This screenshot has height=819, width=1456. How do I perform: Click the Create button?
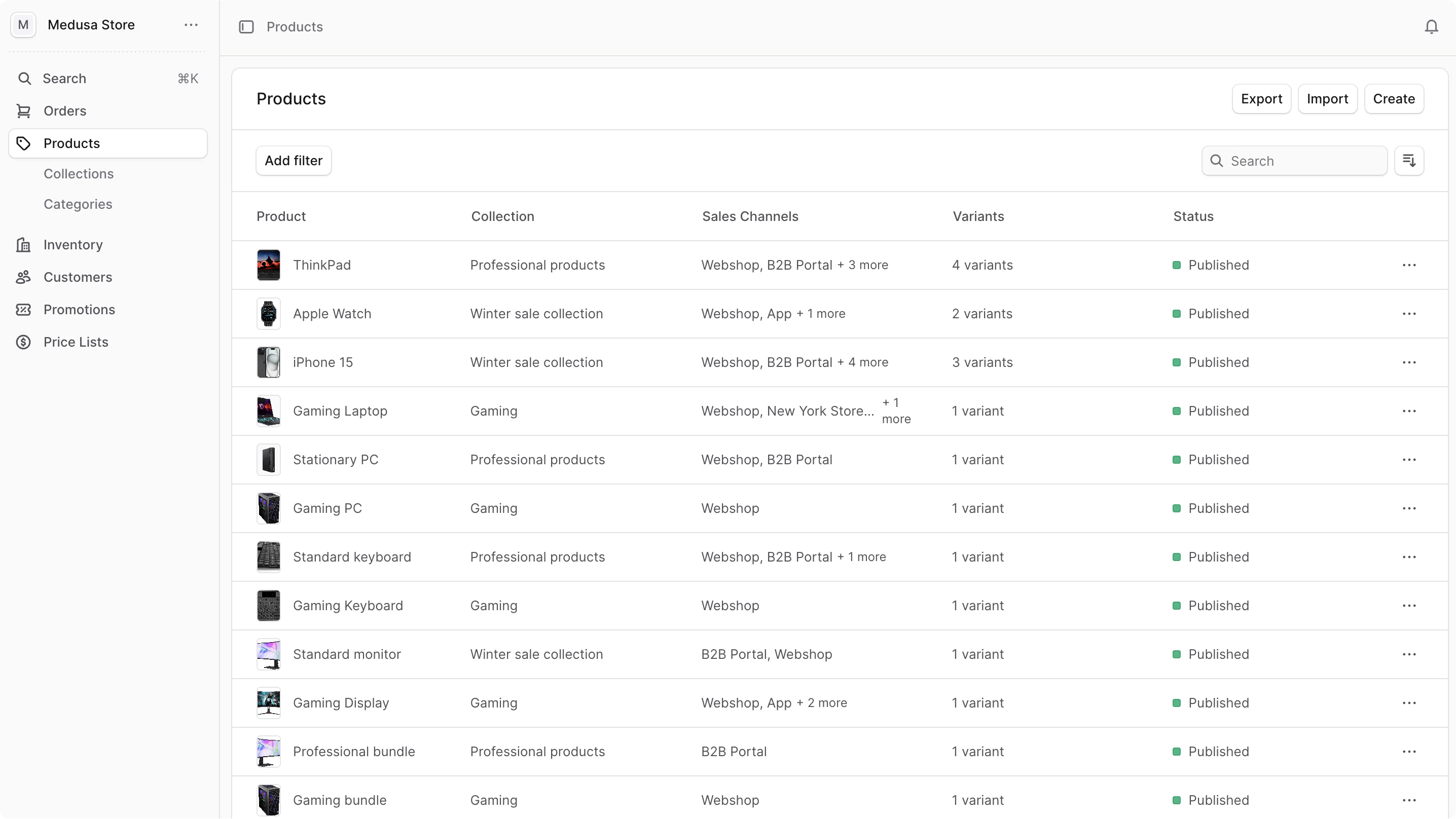click(x=1393, y=98)
